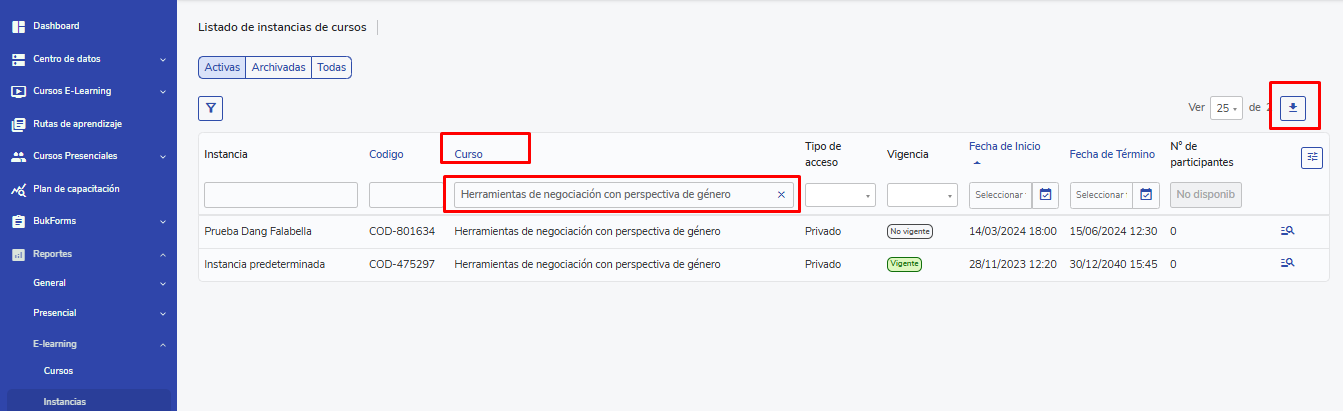Screen dimensions: 1343x411
Task: Open the Vigencia filter dropdown
Action: 922,195
